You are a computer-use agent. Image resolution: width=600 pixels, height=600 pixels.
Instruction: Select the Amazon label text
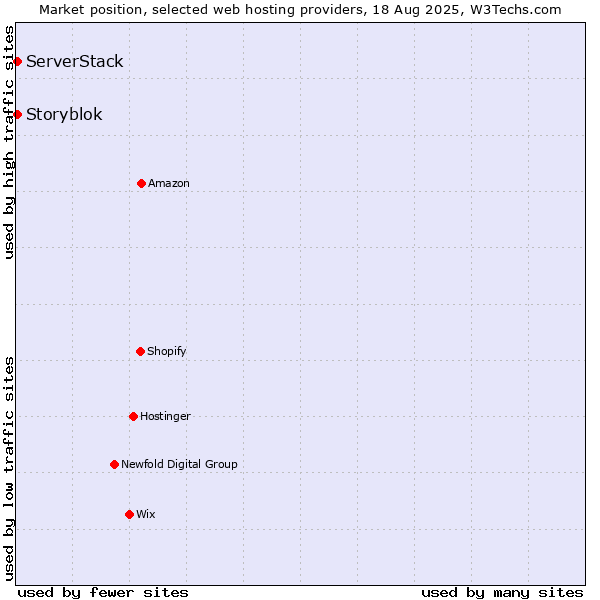click(x=169, y=183)
